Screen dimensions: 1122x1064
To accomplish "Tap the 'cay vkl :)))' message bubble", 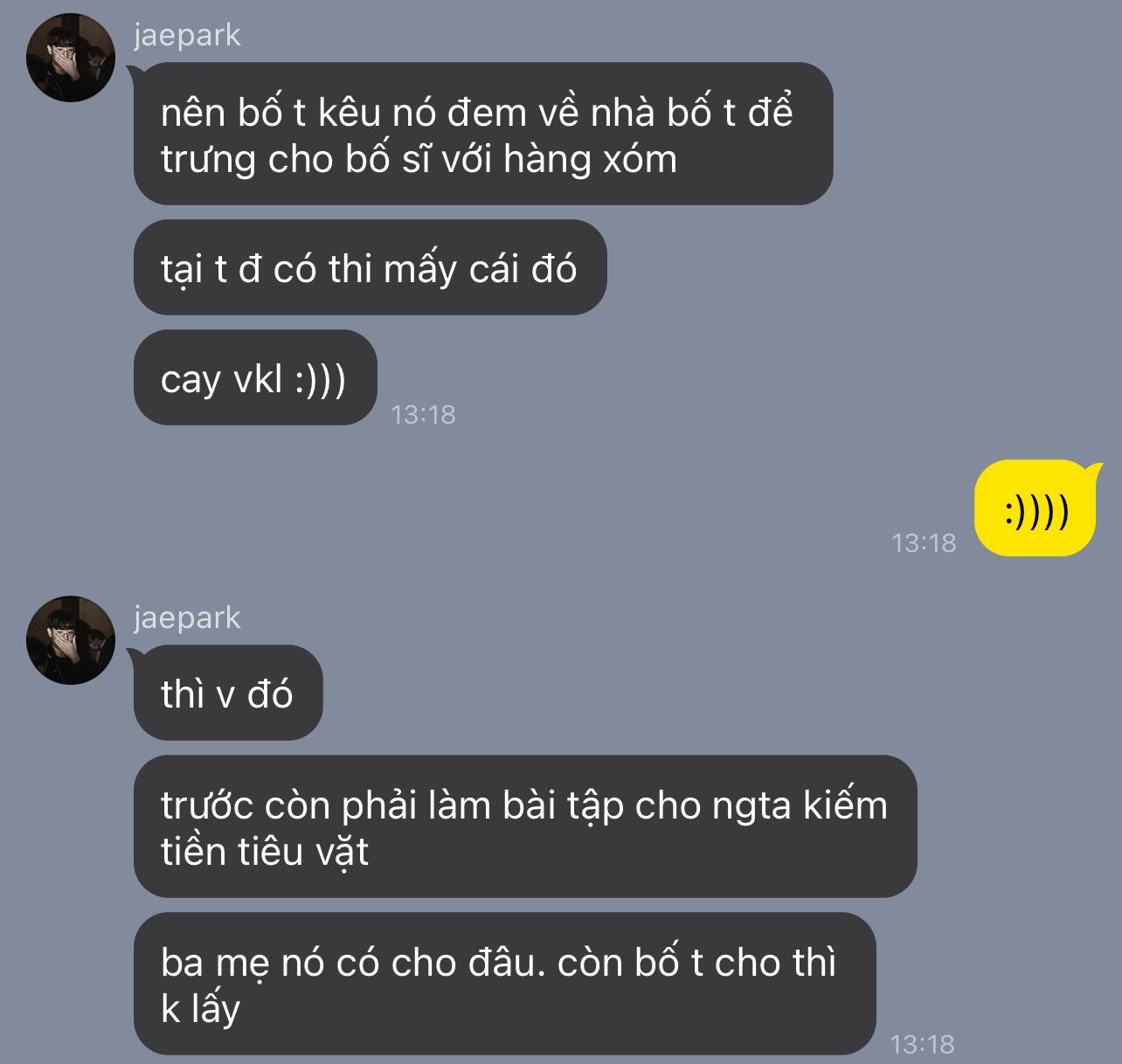I will coord(255,377).
